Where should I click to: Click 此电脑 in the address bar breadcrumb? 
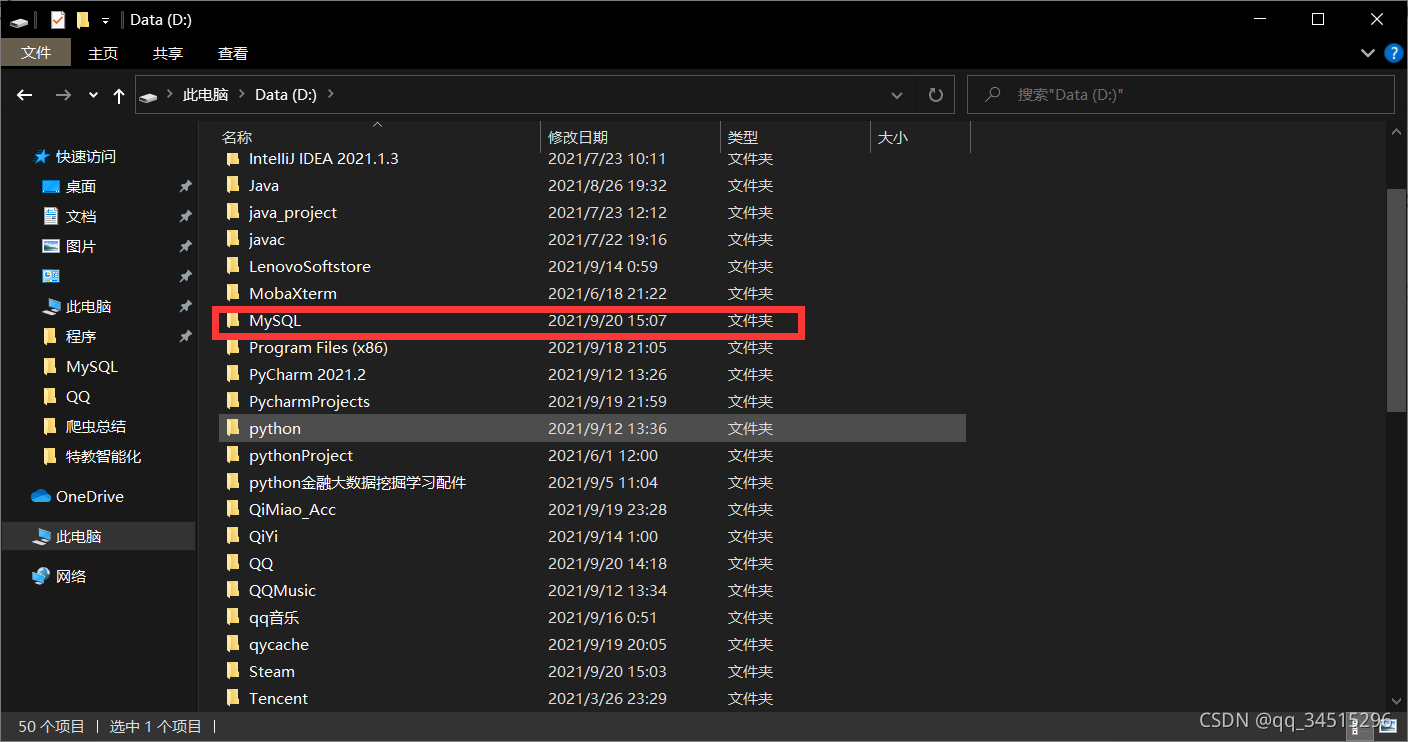[x=205, y=95]
